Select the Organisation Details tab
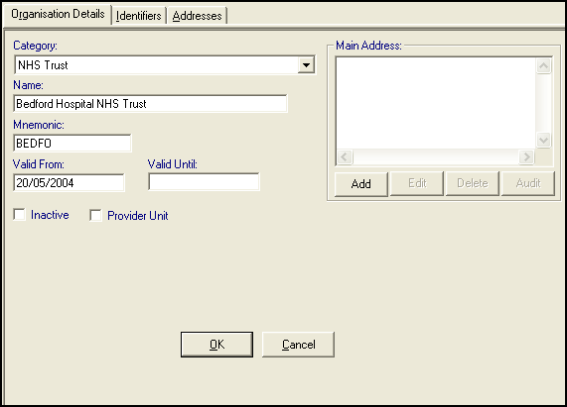The image size is (567, 407). click(57, 14)
